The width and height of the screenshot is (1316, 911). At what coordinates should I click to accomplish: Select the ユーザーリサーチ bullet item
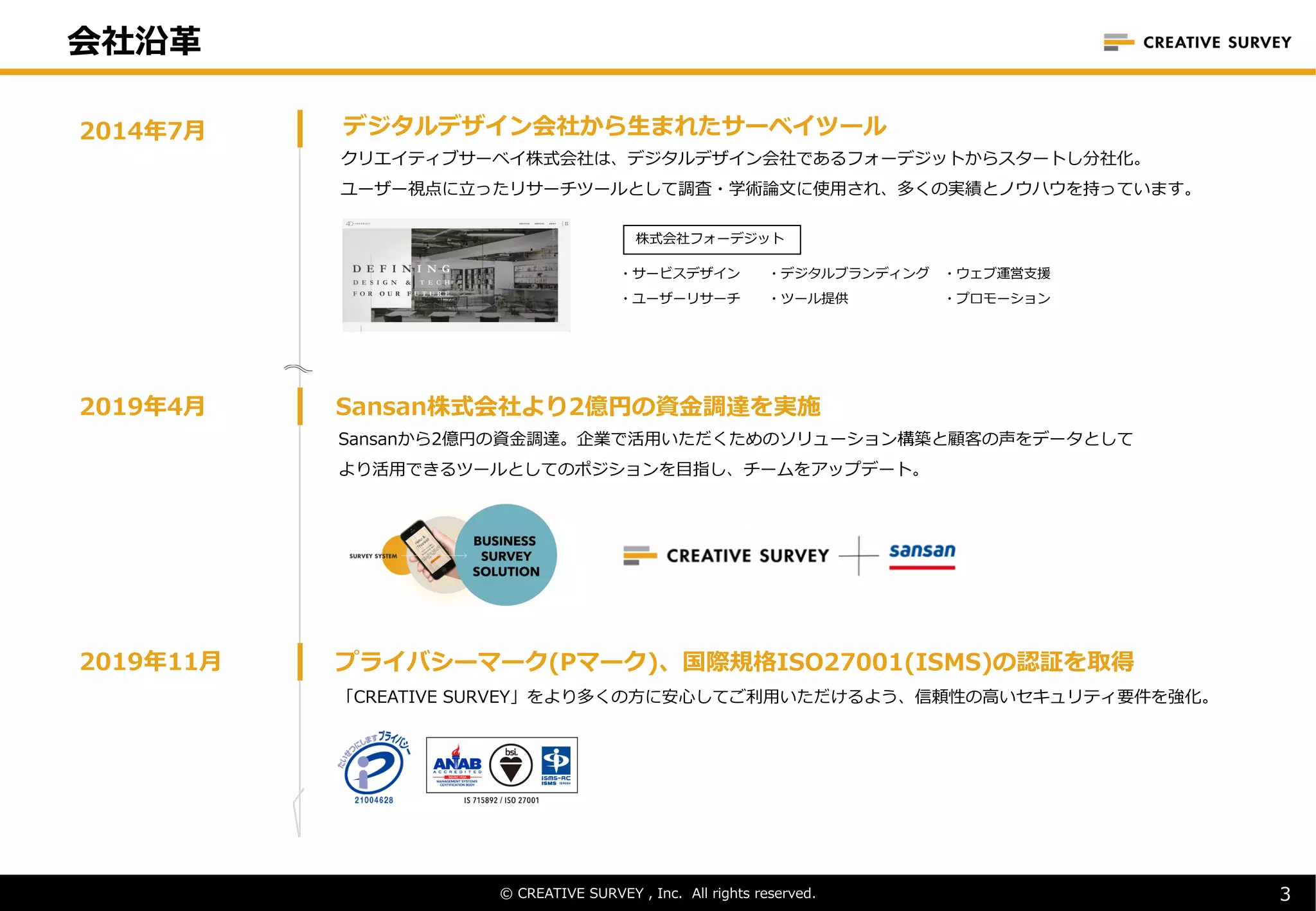tap(682, 298)
